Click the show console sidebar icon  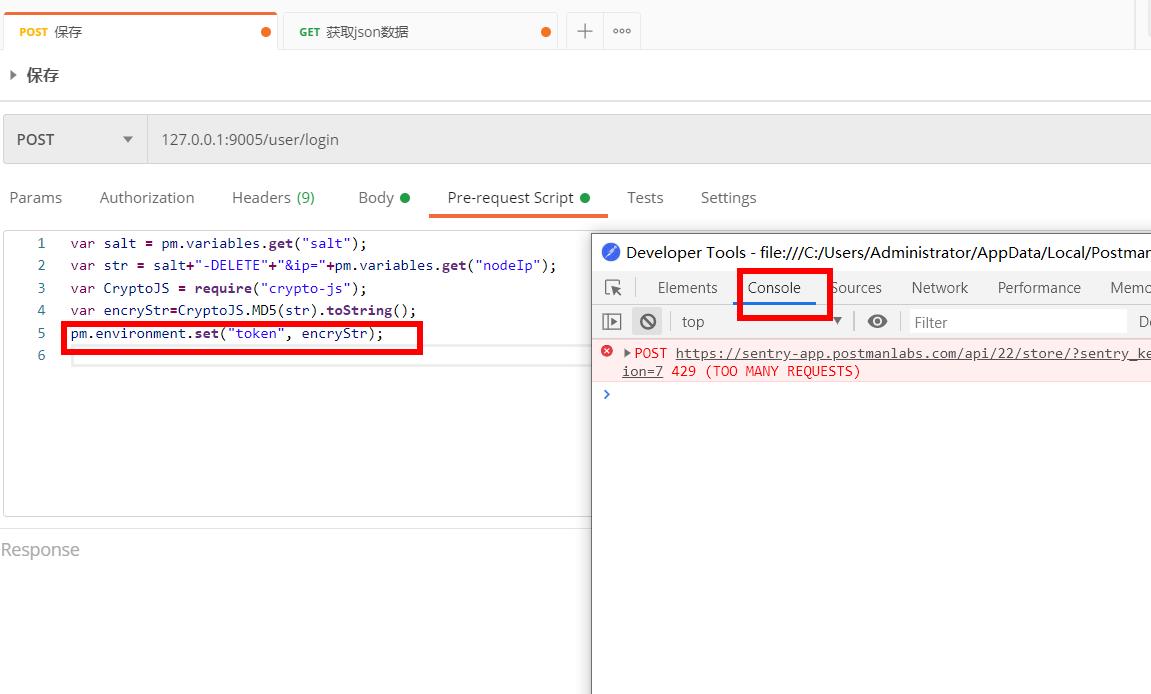coord(611,321)
